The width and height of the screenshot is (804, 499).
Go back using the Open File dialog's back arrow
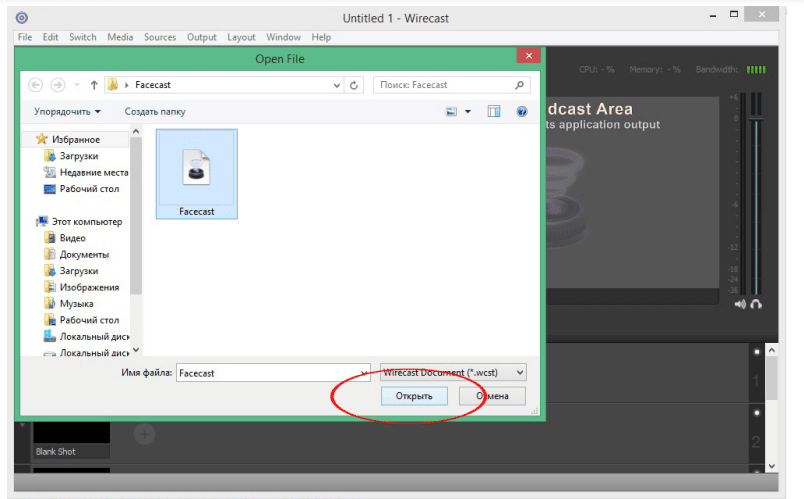(35, 85)
